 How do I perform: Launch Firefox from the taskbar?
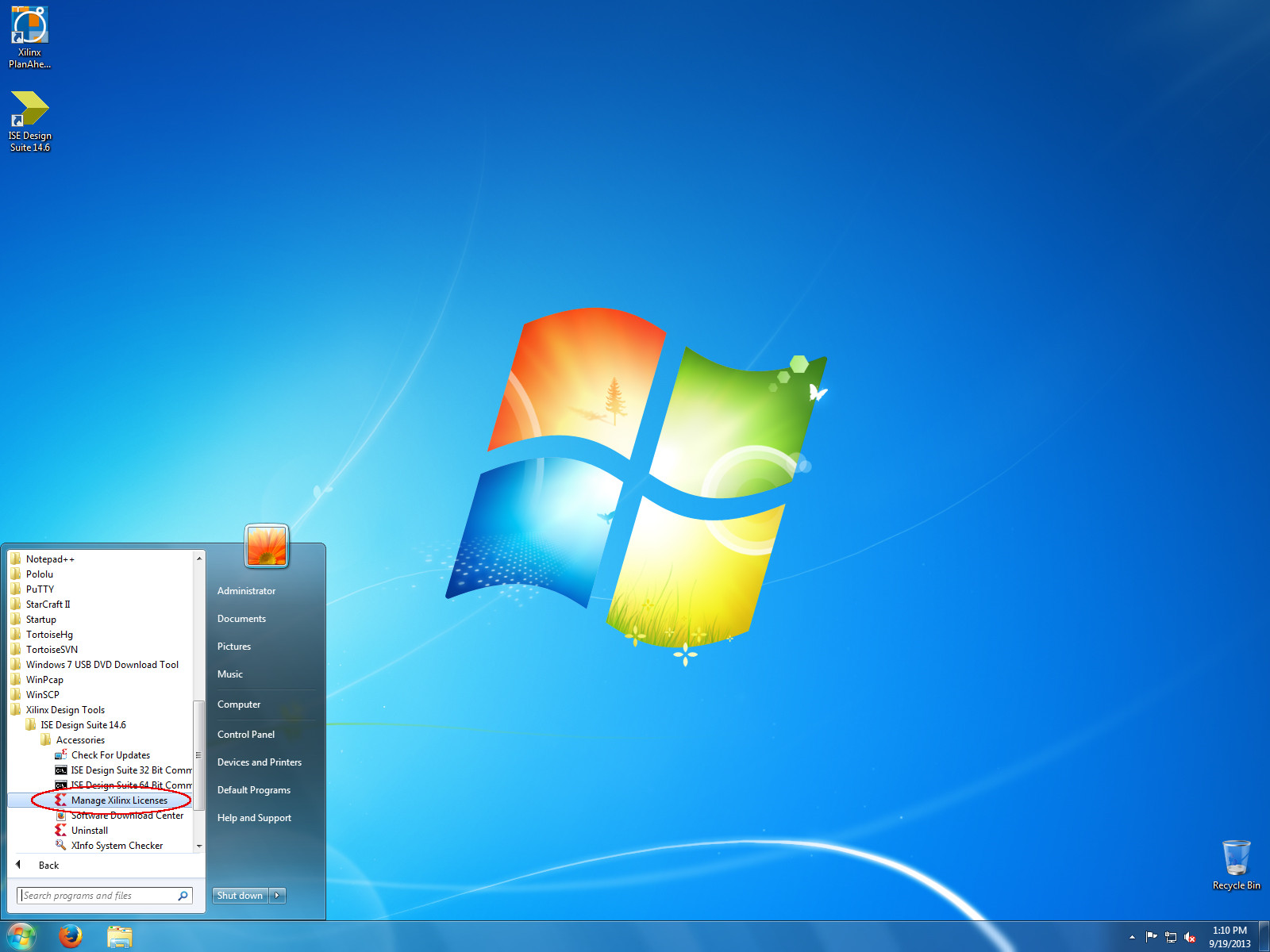point(71,936)
